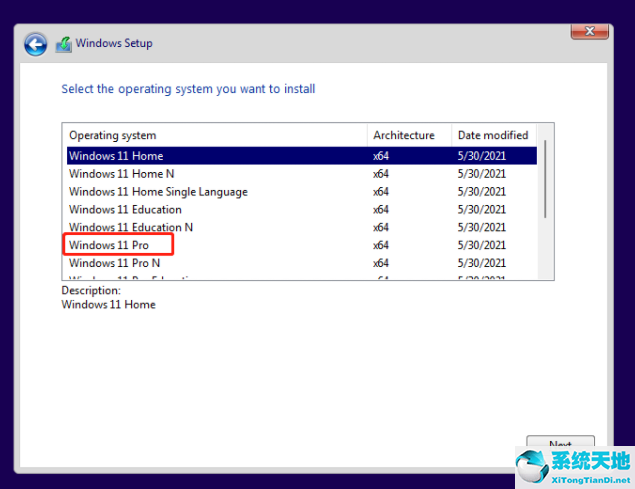Click the Architecture column header

(x=409, y=135)
